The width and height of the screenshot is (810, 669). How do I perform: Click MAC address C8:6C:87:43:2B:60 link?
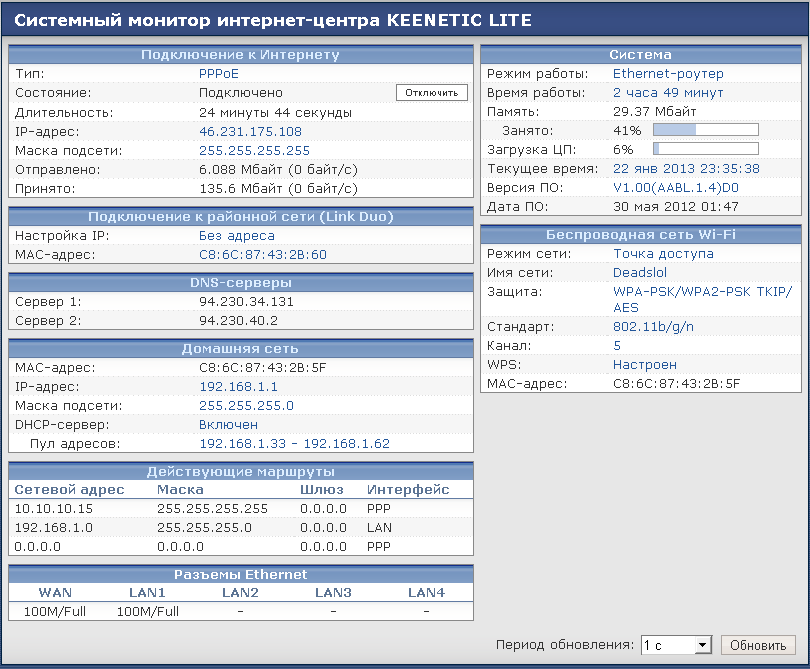pyautogui.click(x=262, y=255)
